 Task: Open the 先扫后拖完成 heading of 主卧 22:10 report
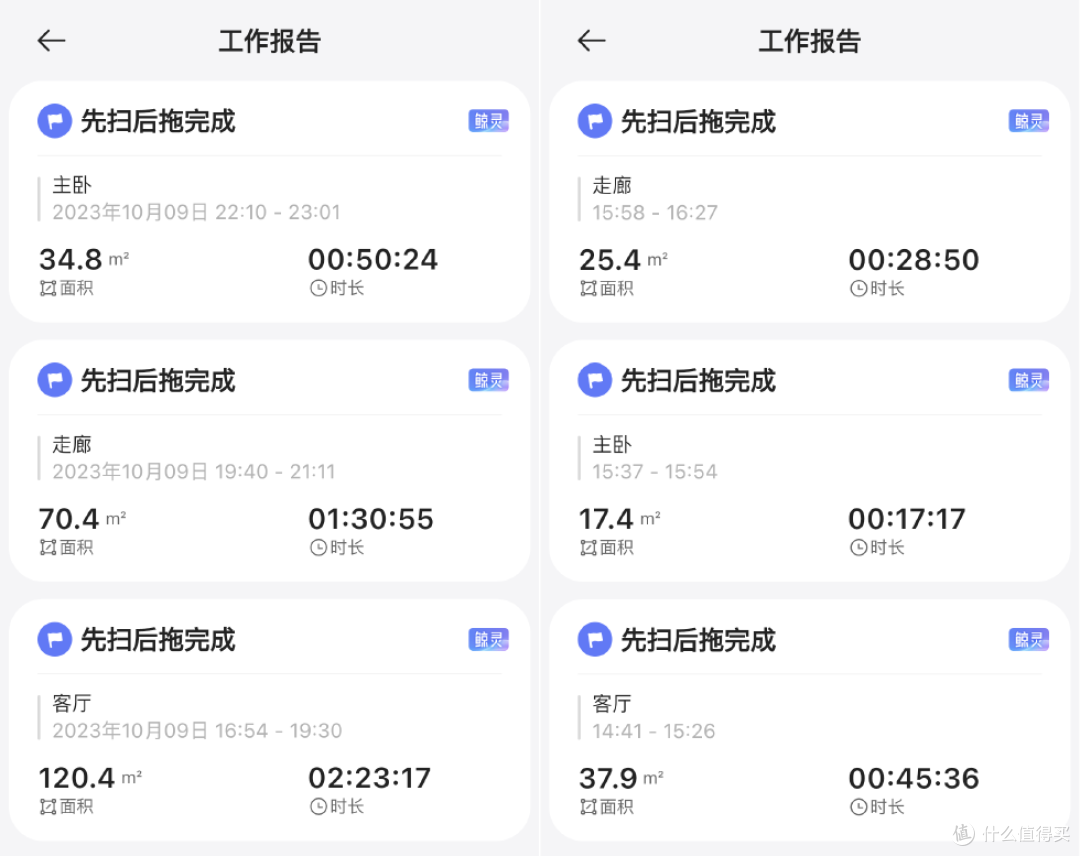point(158,121)
